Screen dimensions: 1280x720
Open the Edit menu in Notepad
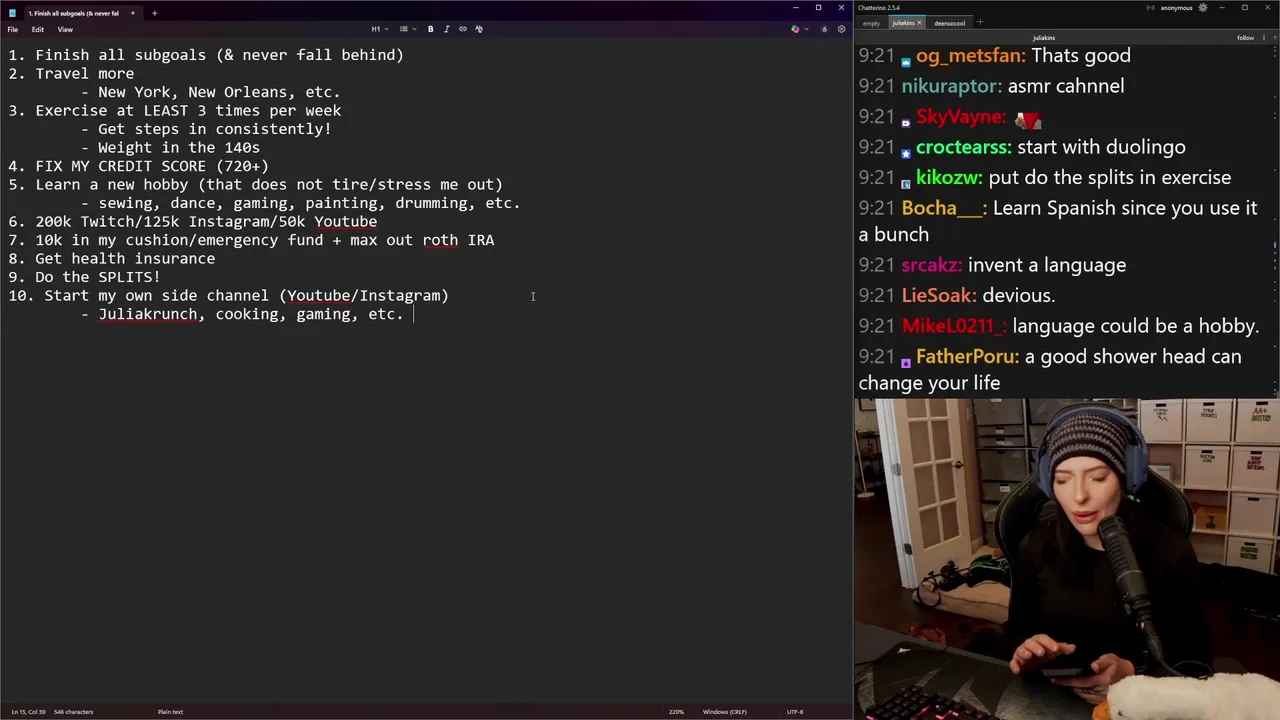[37, 29]
